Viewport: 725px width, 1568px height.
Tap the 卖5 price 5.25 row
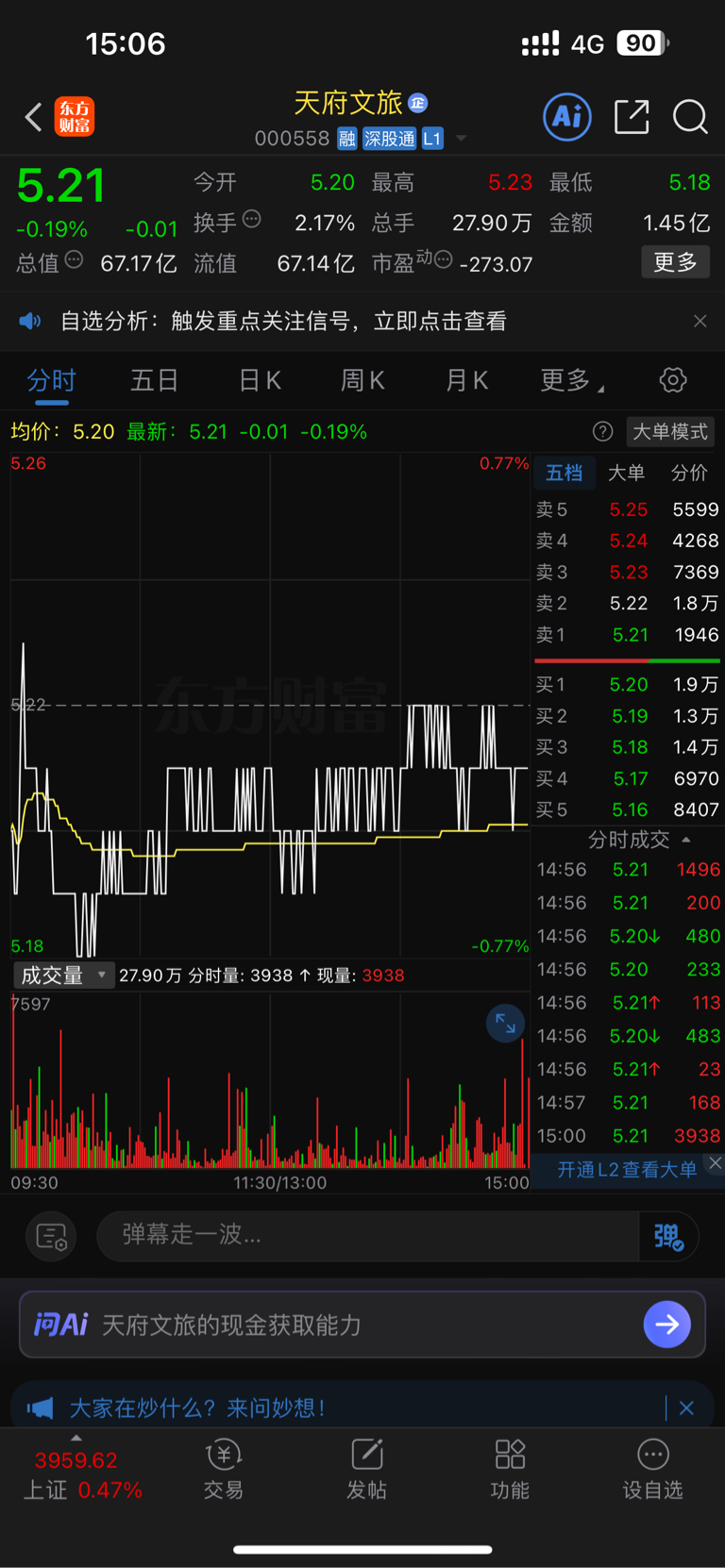click(x=627, y=510)
